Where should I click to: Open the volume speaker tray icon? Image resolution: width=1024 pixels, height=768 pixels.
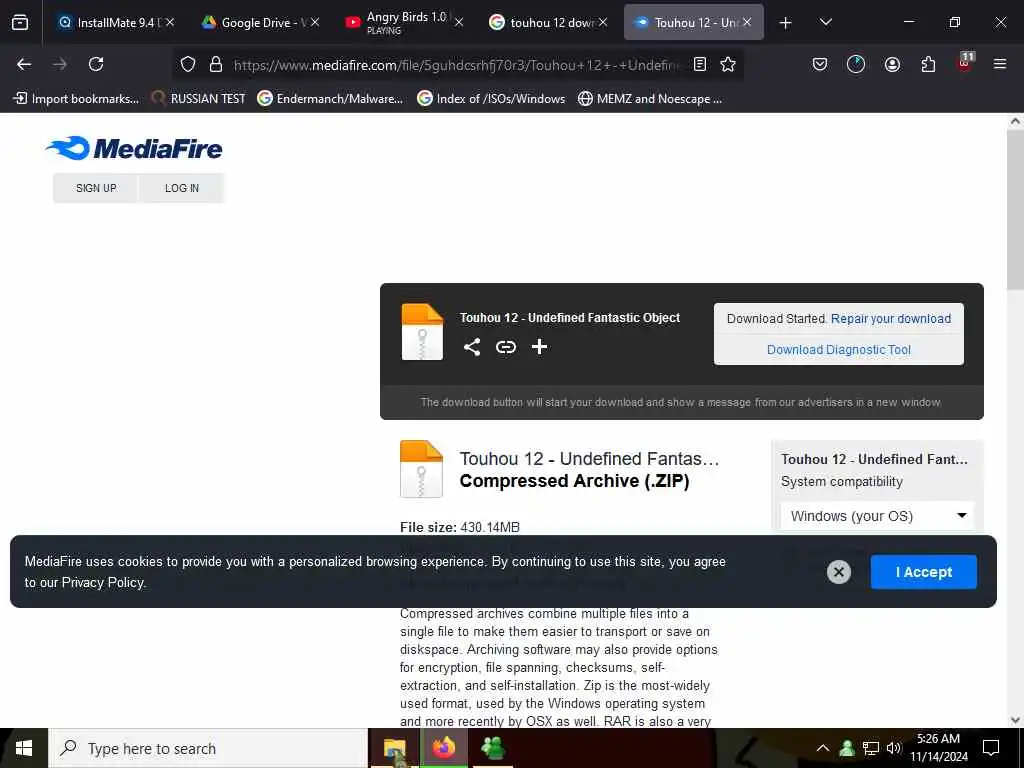[x=894, y=748]
